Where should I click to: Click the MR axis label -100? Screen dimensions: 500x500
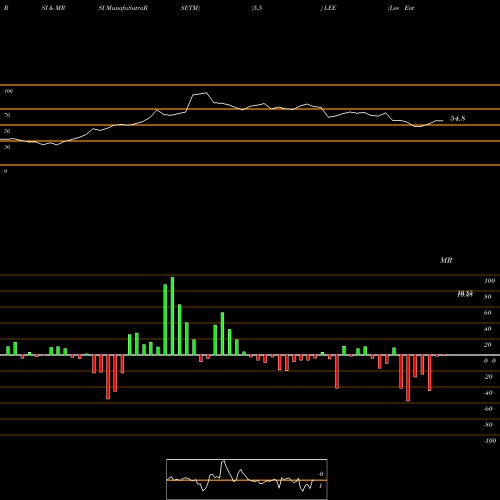tap(490, 441)
